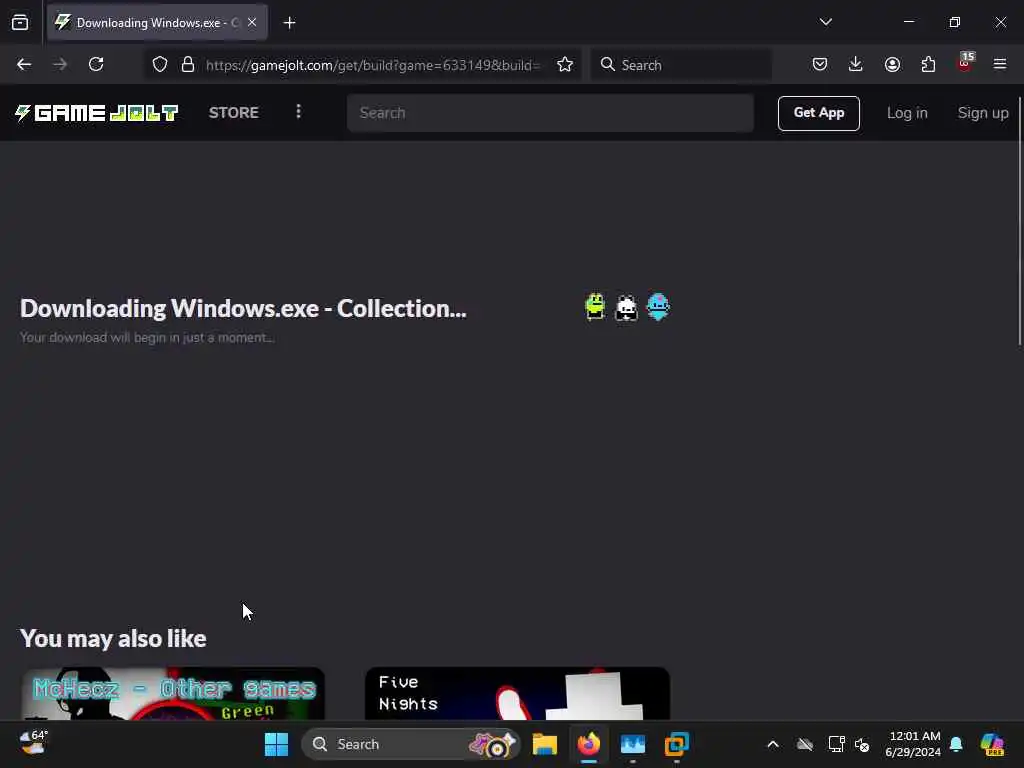Switch to Firefox in taskbar
1024x768 pixels.
589,744
